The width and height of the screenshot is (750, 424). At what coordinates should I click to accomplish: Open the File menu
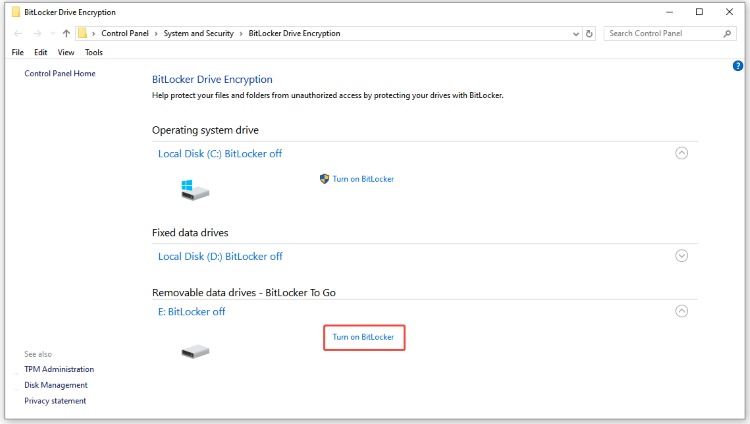pyautogui.click(x=18, y=52)
